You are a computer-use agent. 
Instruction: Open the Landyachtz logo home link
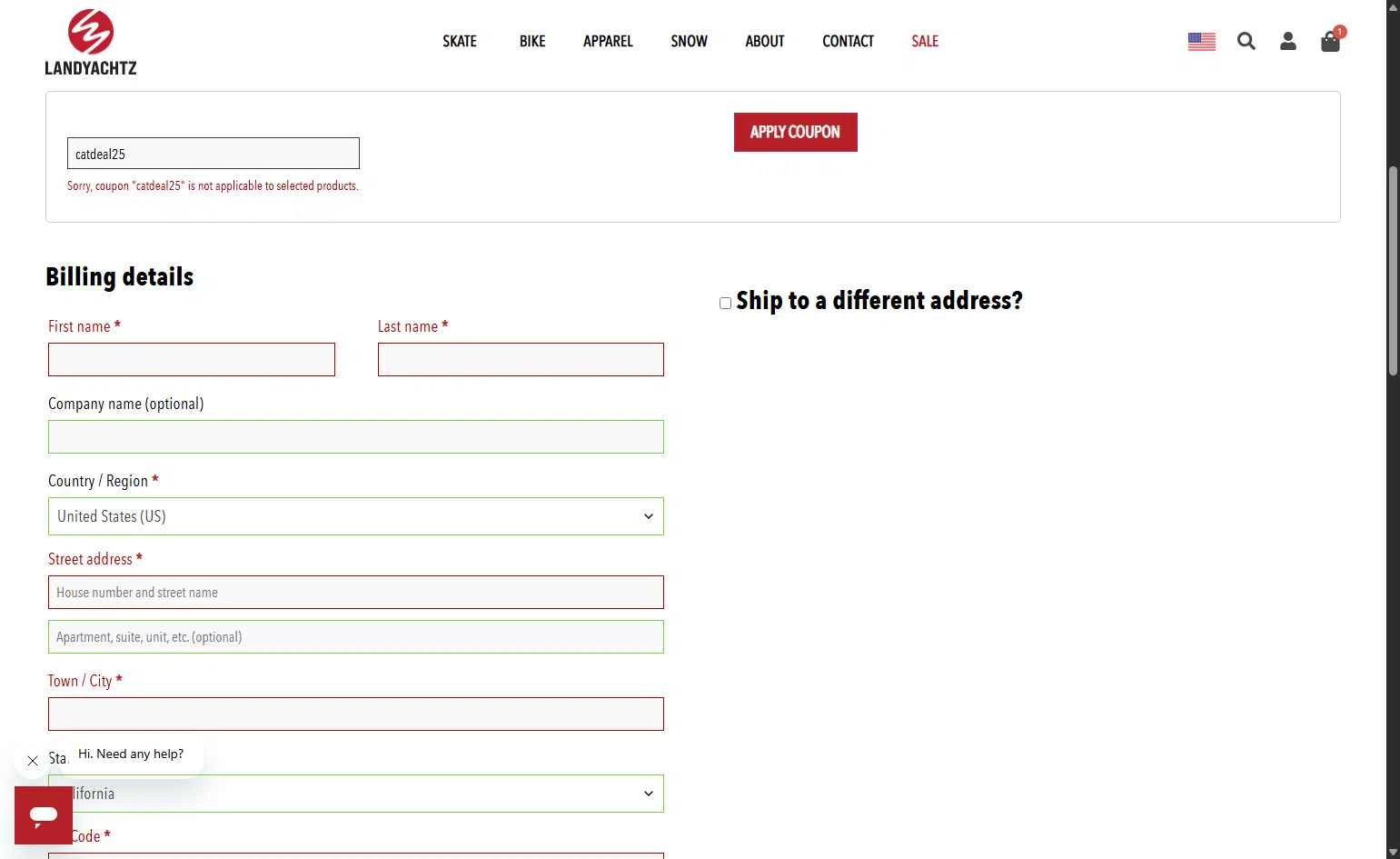click(91, 42)
